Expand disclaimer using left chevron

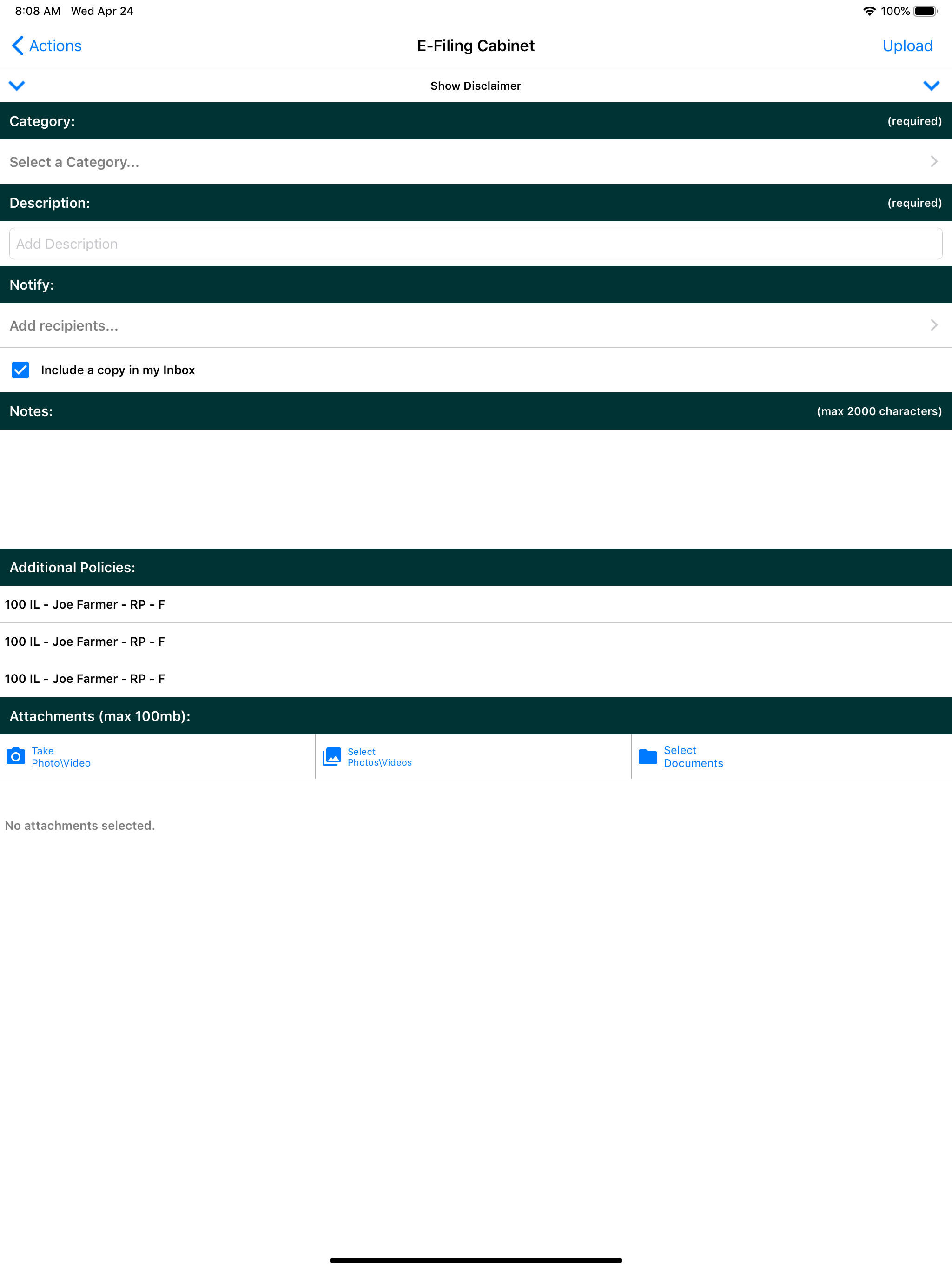point(17,86)
